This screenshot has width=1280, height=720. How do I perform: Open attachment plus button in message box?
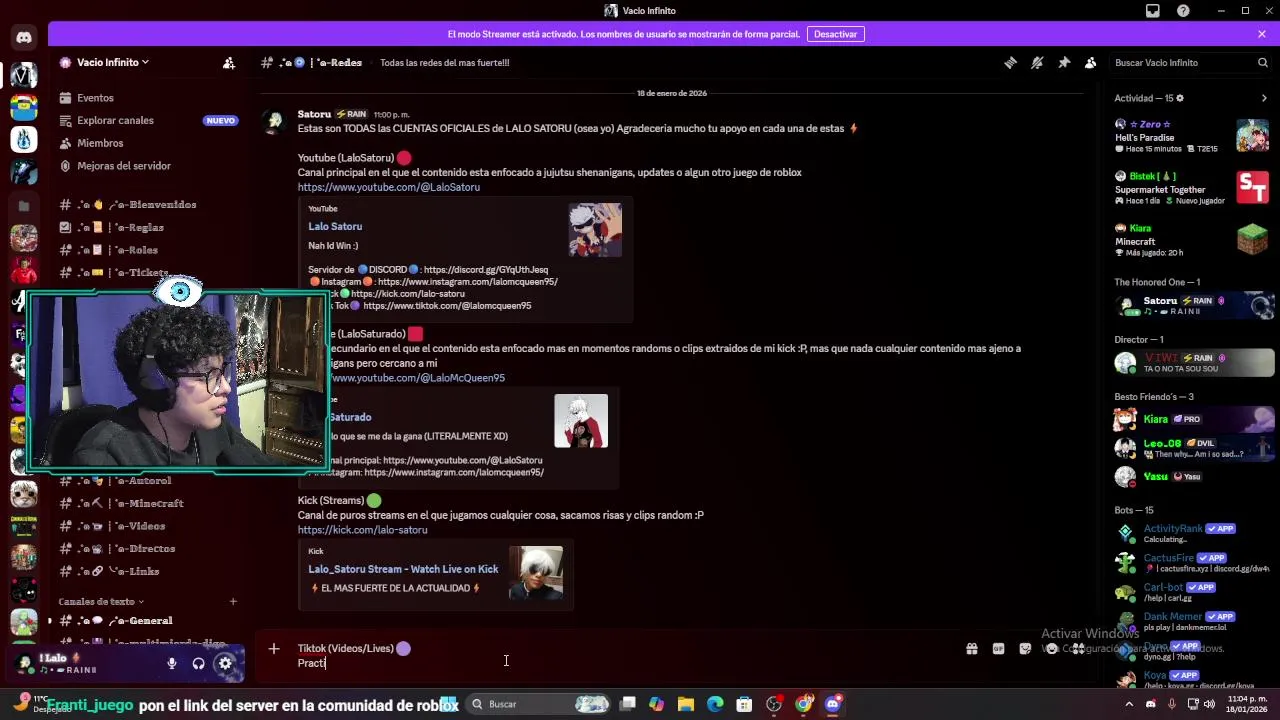tap(273, 649)
